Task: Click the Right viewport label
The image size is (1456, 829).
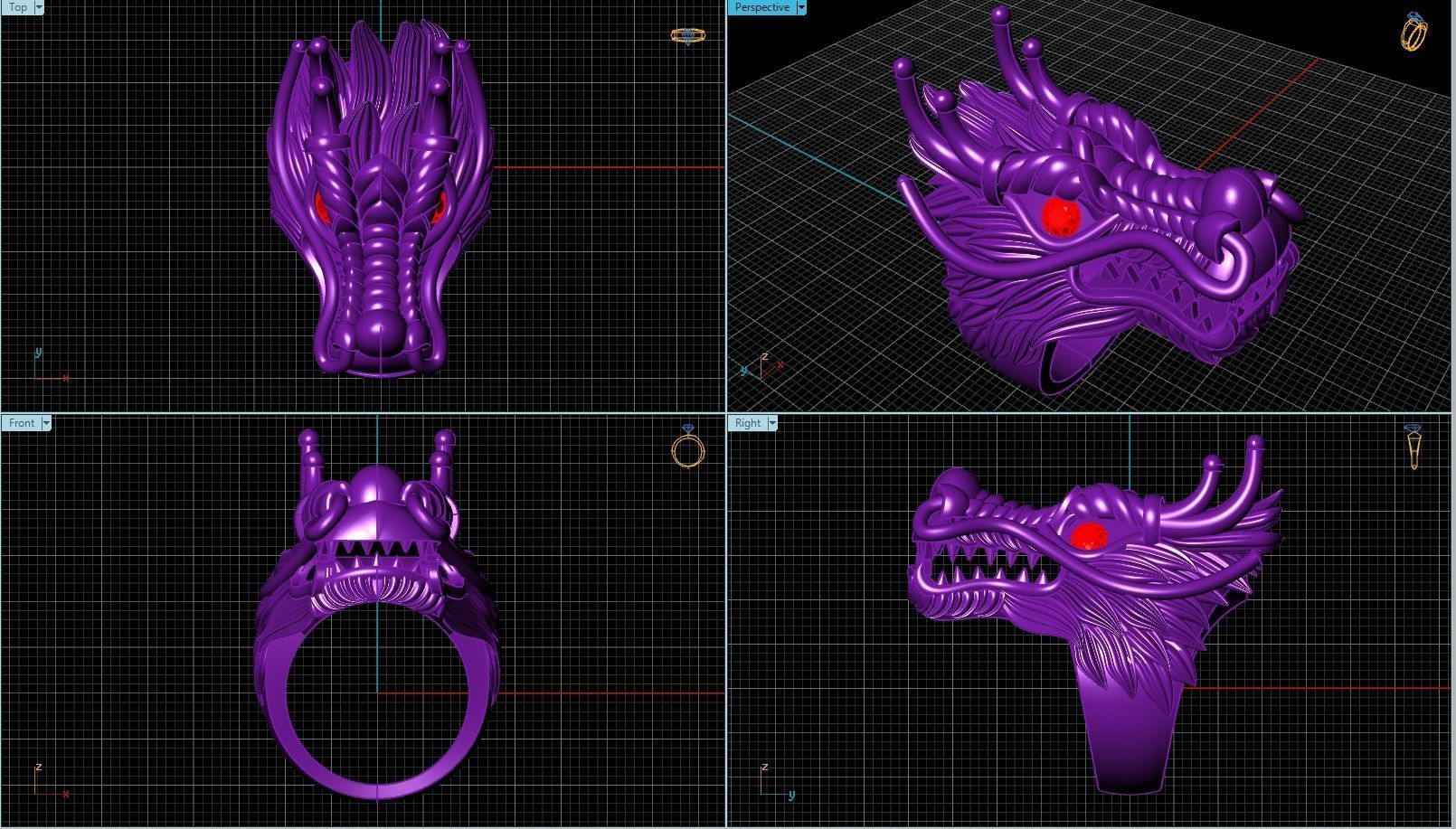Action: [748, 423]
